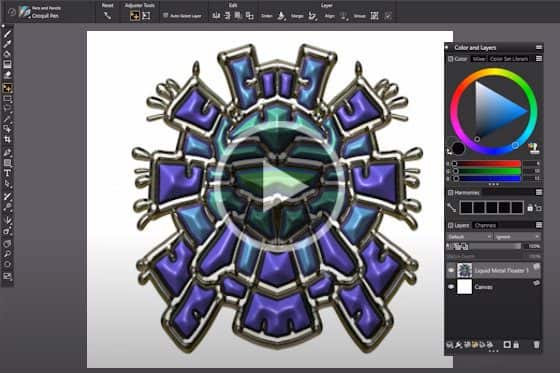Open the Pens and Pencils brush selector
Image resolution: width=560 pixels, height=373 pixels.
tap(40, 12)
